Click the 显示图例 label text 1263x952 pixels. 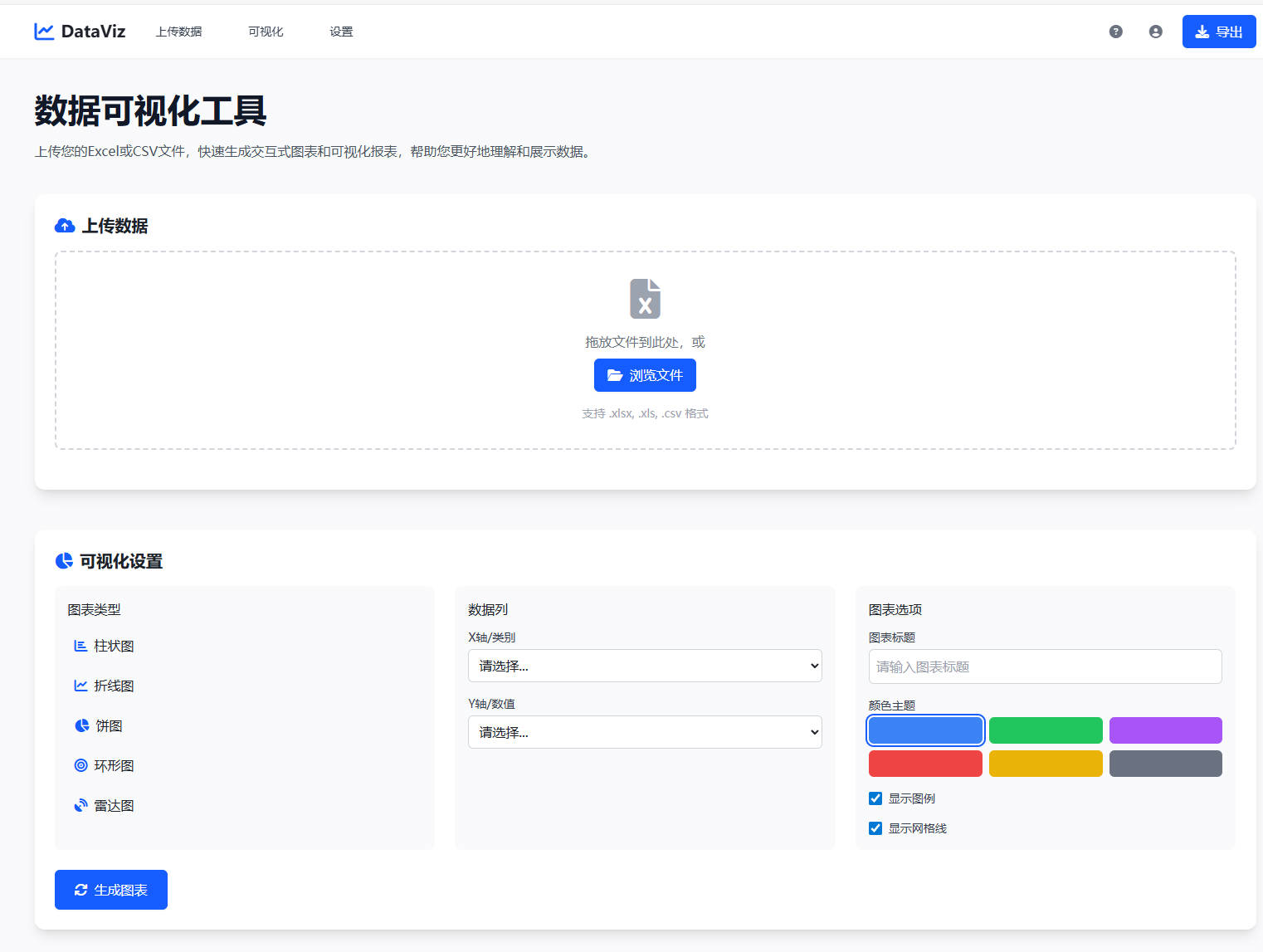click(912, 798)
